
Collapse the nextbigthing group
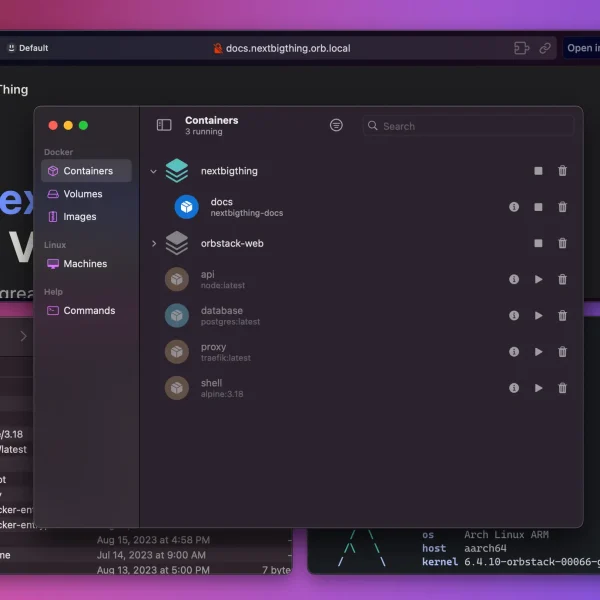(x=153, y=171)
